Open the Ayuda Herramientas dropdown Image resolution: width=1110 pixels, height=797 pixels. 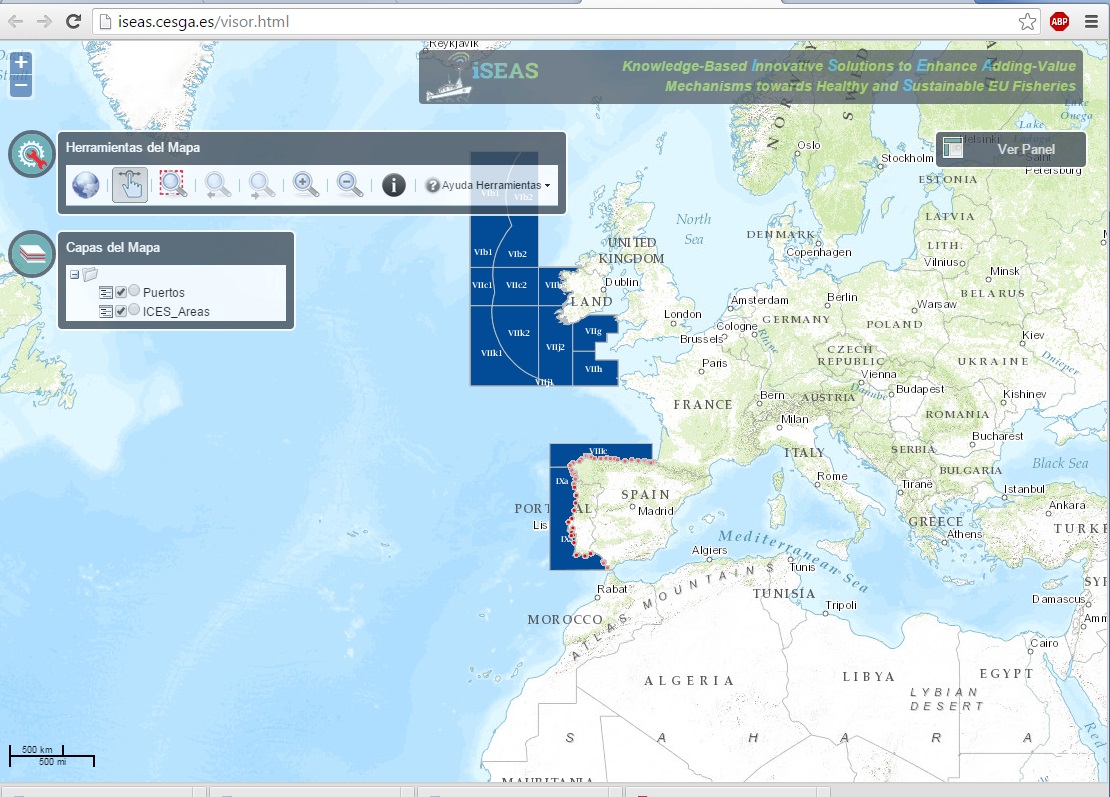pos(488,185)
